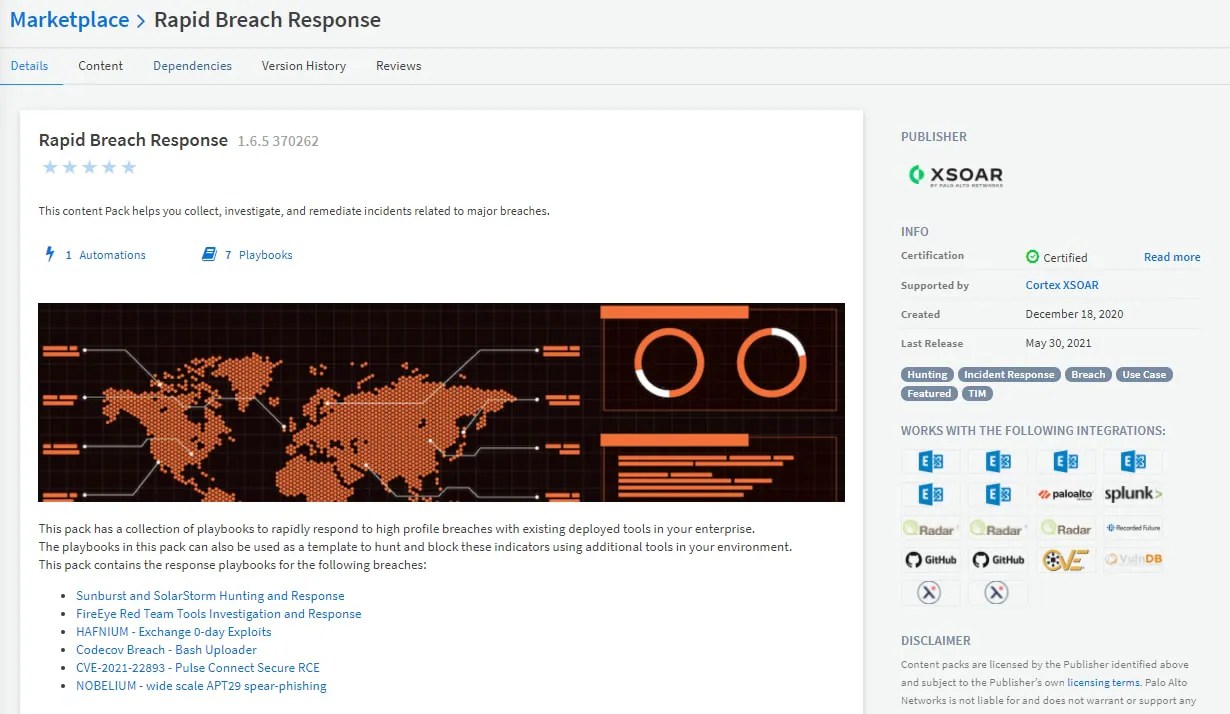Click the Rapid Breach Response pack title
1230x714 pixels.
pyautogui.click(x=133, y=140)
